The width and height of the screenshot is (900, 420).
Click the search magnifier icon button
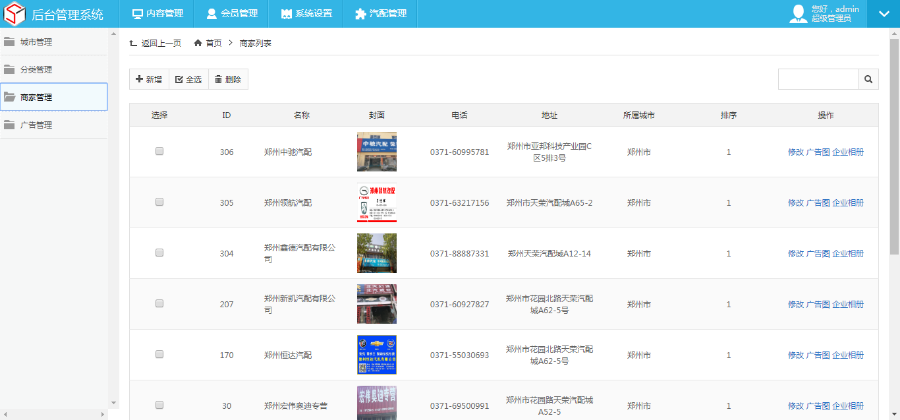pyautogui.click(x=868, y=79)
